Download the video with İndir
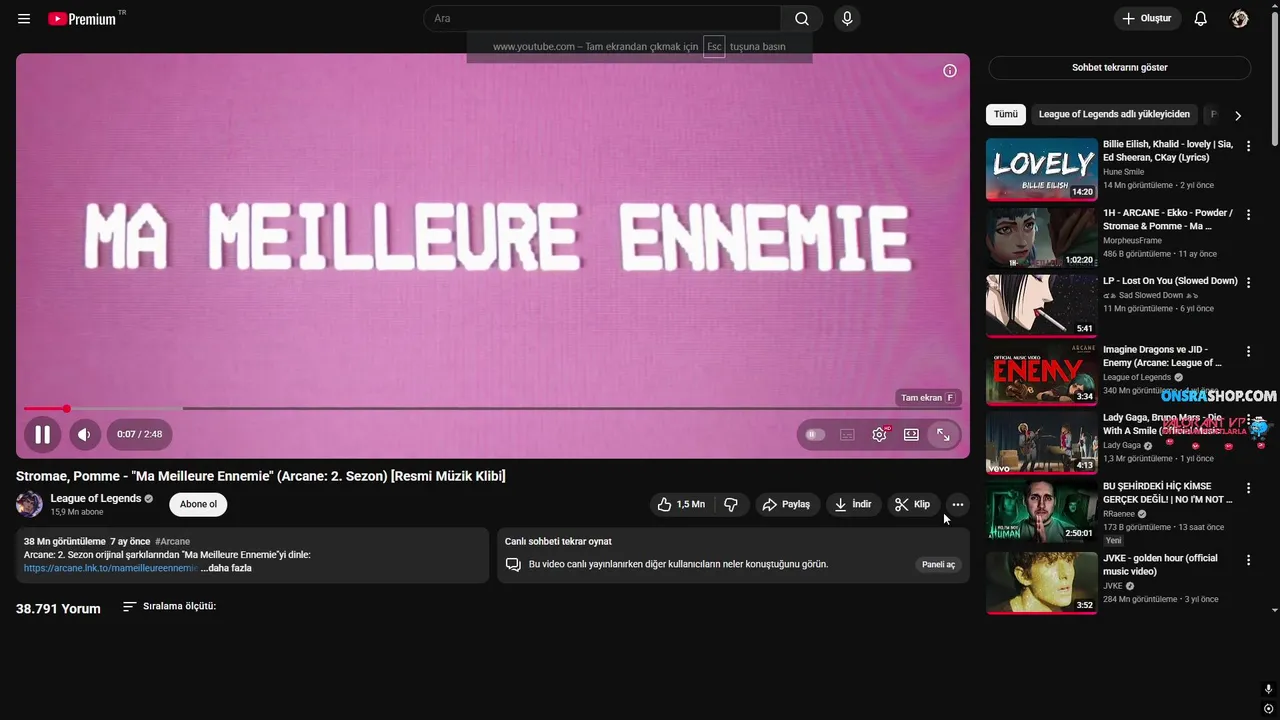1280x720 pixels. pyautogui.click(x=854, y=505)
